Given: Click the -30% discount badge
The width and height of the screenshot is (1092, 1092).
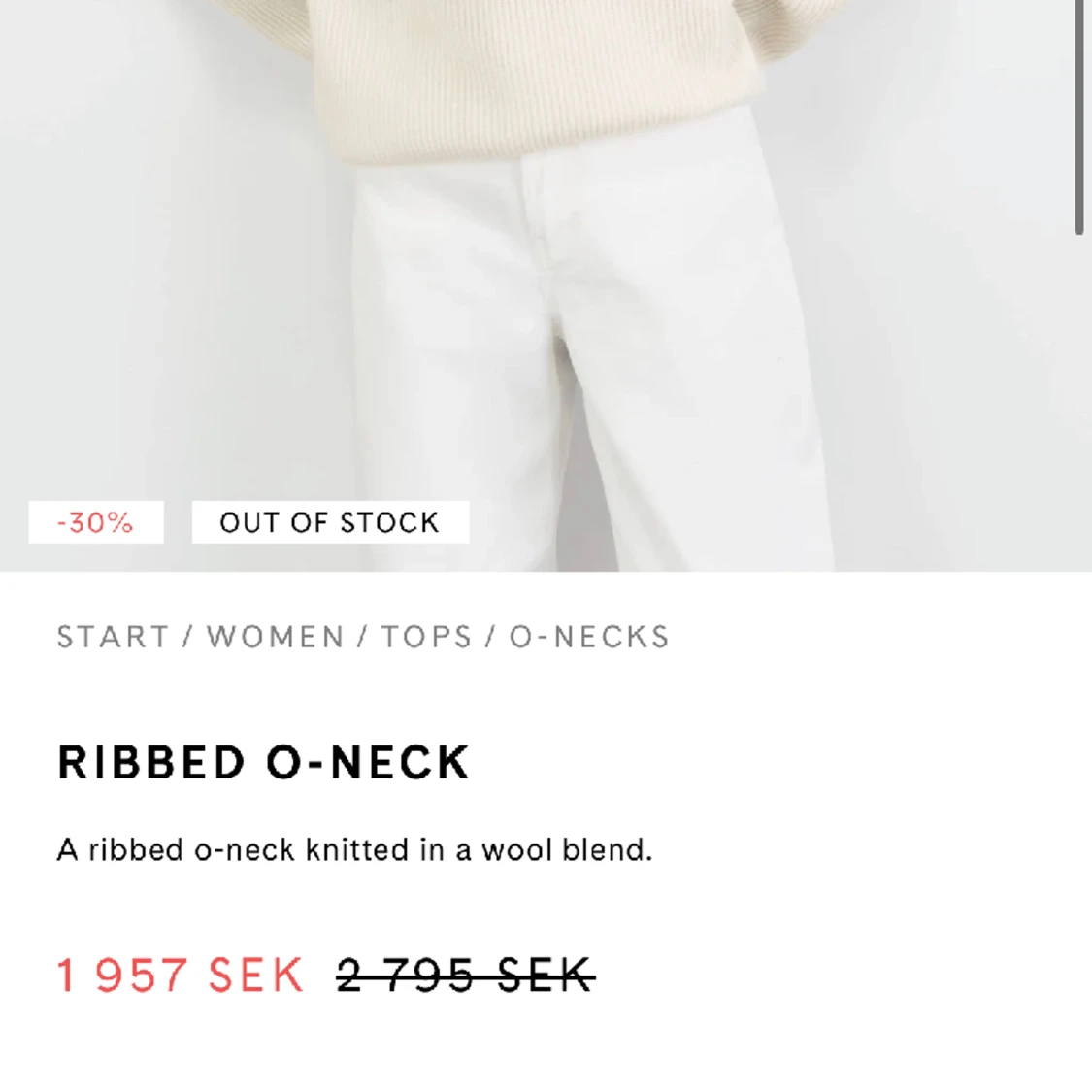Looking at the screenshot, I should pos(96,522).
